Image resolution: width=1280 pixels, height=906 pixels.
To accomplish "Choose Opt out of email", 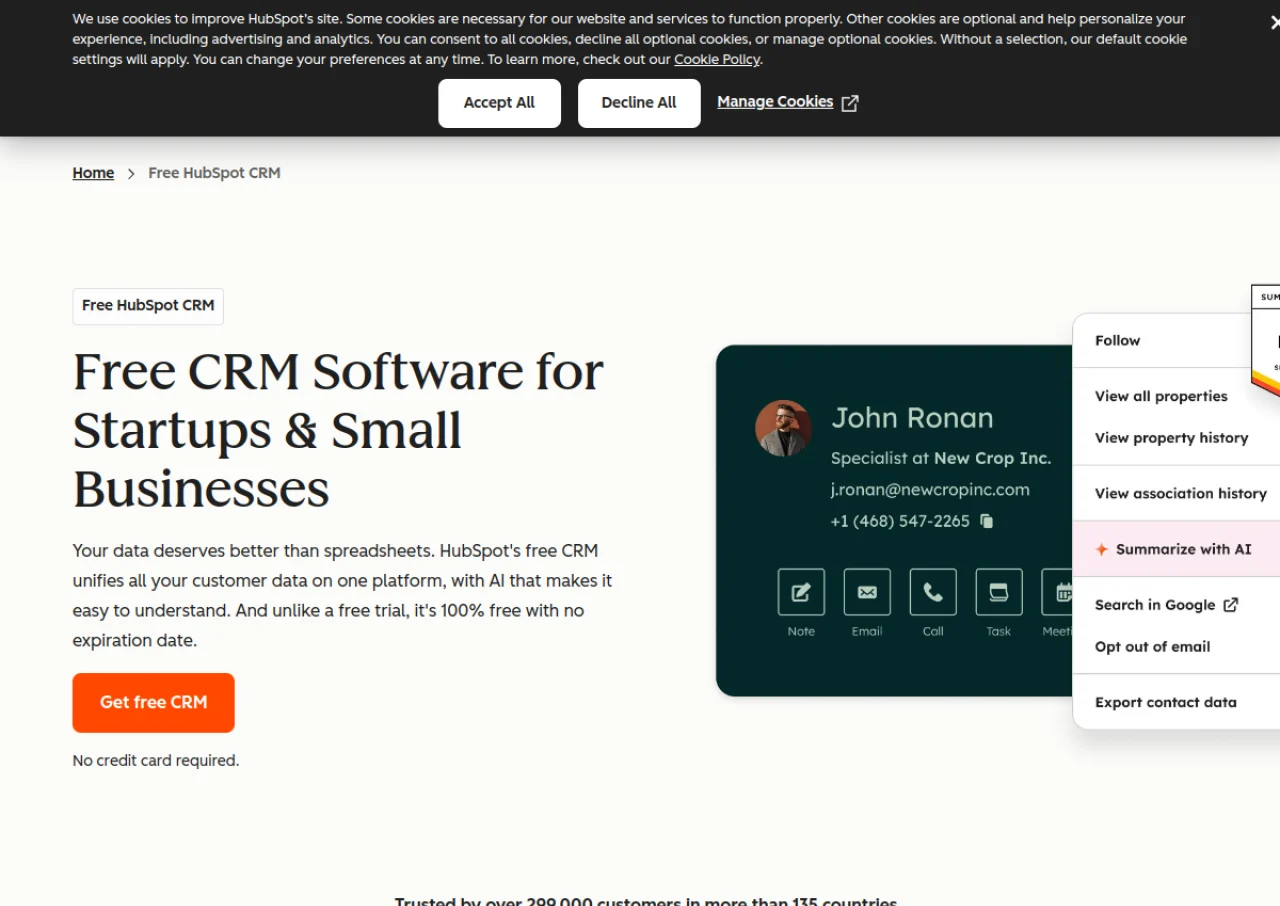I will pos(1152,647).
